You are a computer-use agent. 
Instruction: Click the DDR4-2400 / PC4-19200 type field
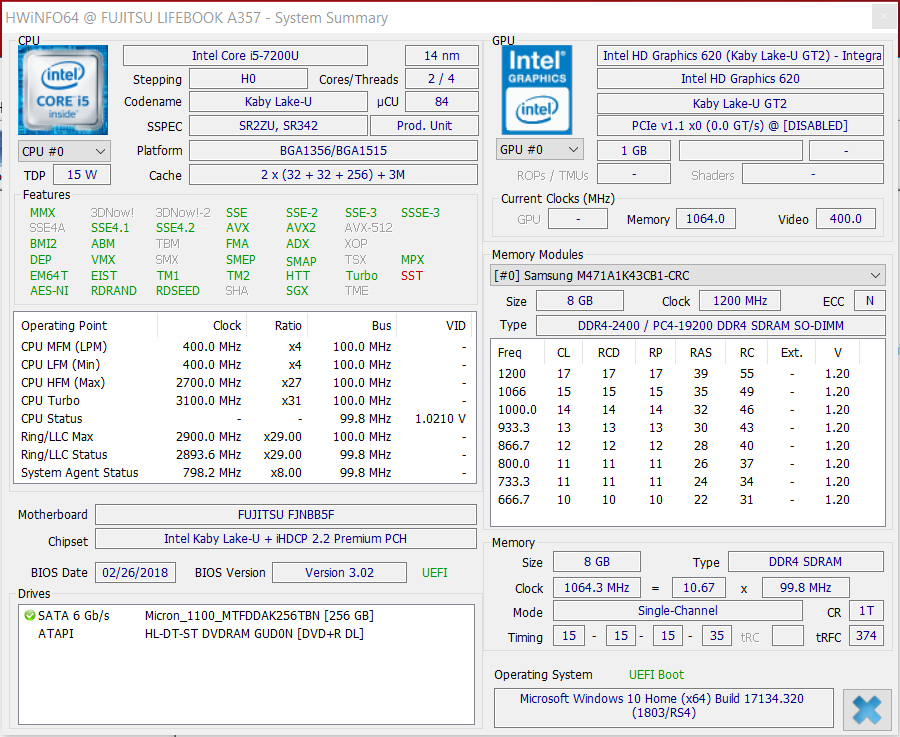711,325
